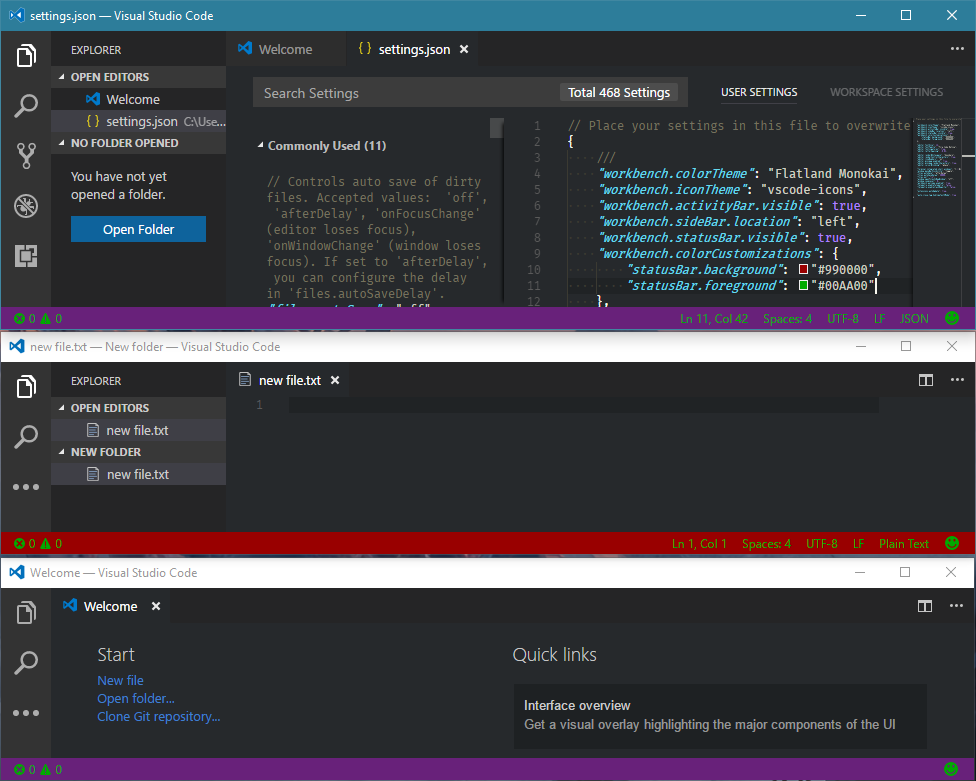Open Welcome in top window's open editors

point(138,99)
